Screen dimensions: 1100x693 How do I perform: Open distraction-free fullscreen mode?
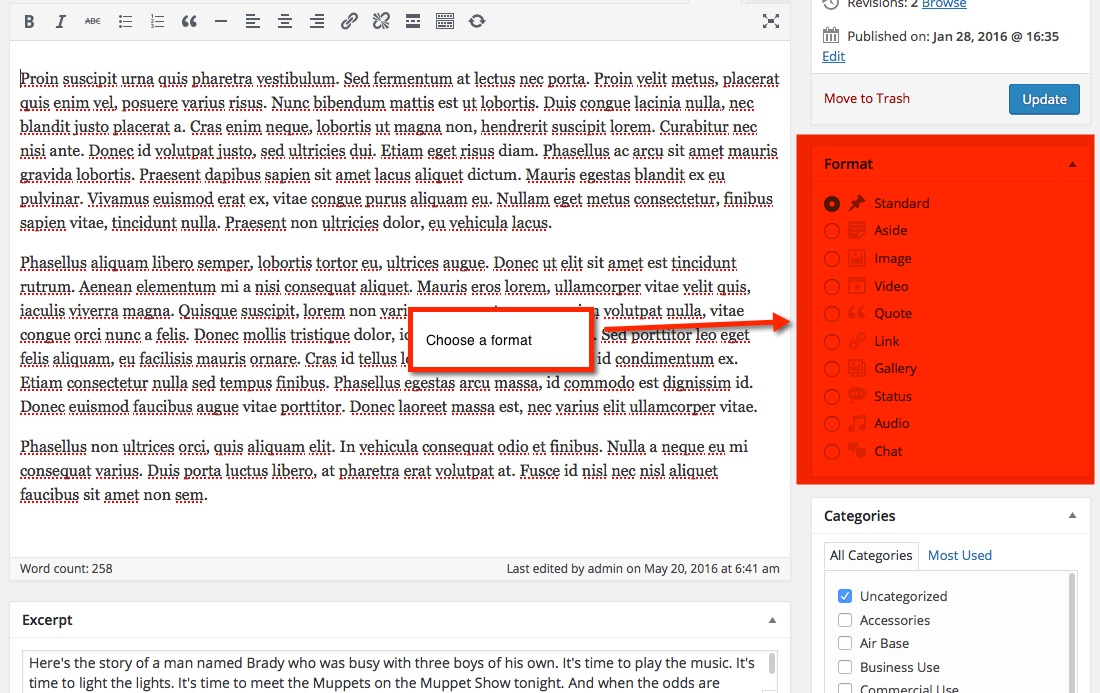pos(771,21)
